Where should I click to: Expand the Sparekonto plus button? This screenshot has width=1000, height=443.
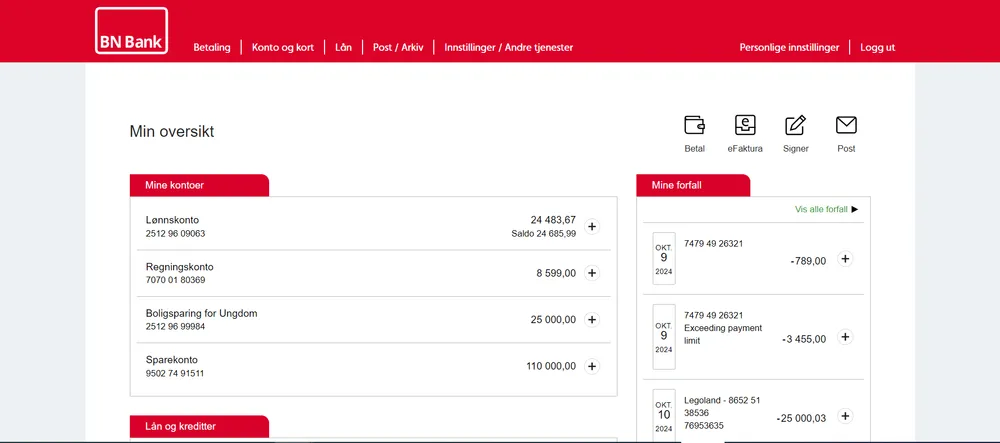(x=592, y=366)
